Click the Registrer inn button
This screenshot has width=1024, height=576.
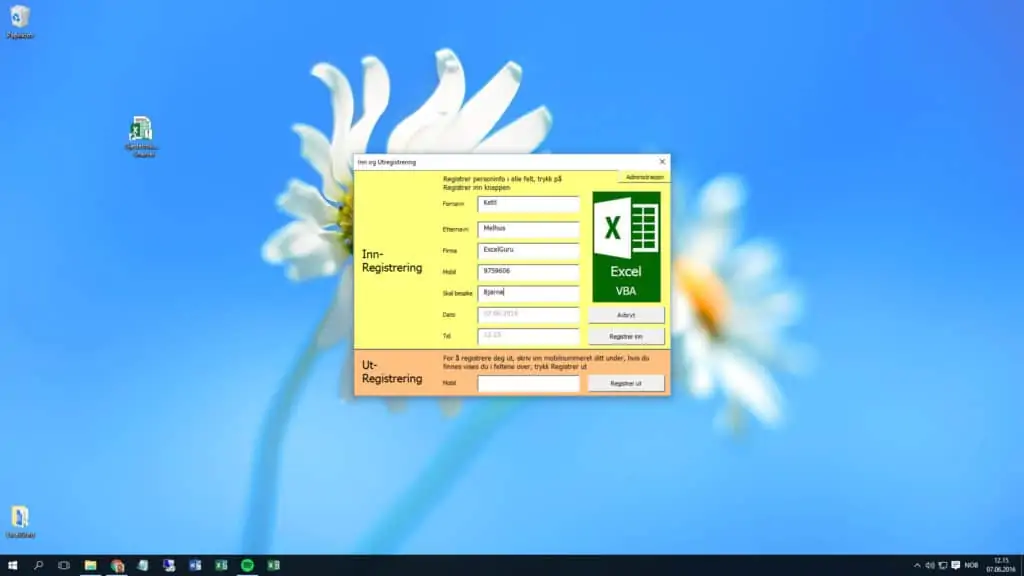tap(626, 336)
